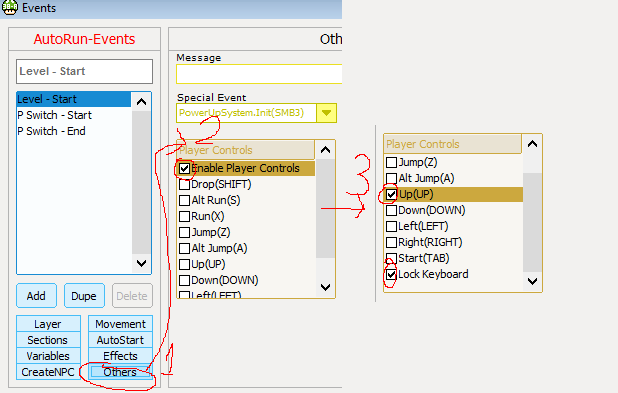The width and height of the screenshot is (618, 393).
Task: Click the event list scroll down arrow
Action: coord(141,263)
